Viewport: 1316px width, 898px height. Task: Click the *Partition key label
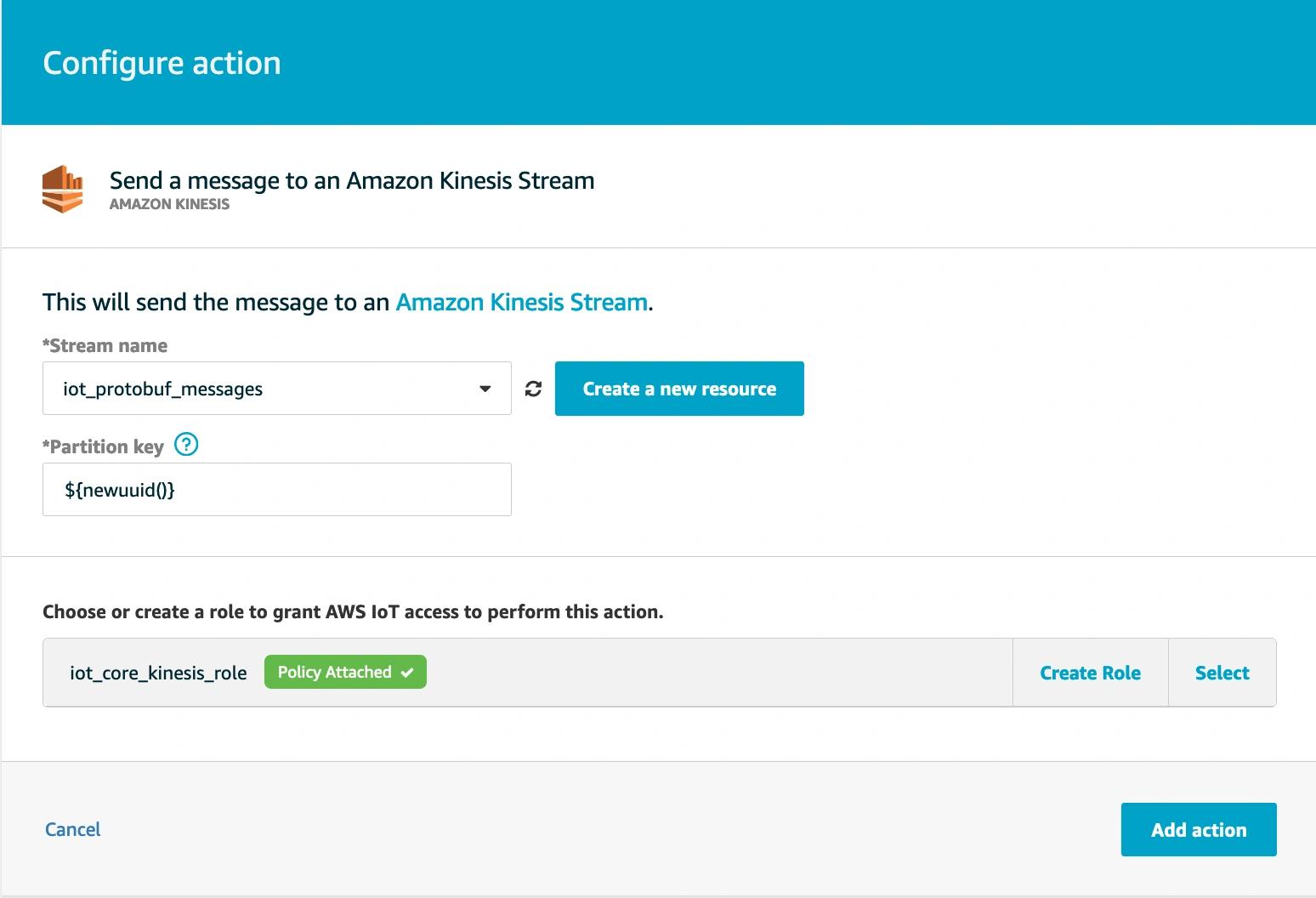(103, 446)
